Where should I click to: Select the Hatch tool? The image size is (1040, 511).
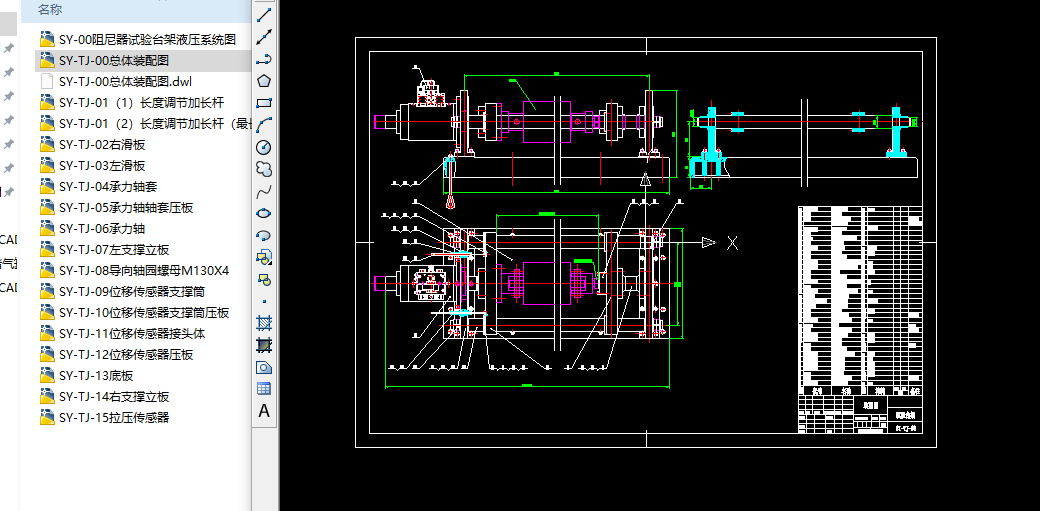pos(264,323)
